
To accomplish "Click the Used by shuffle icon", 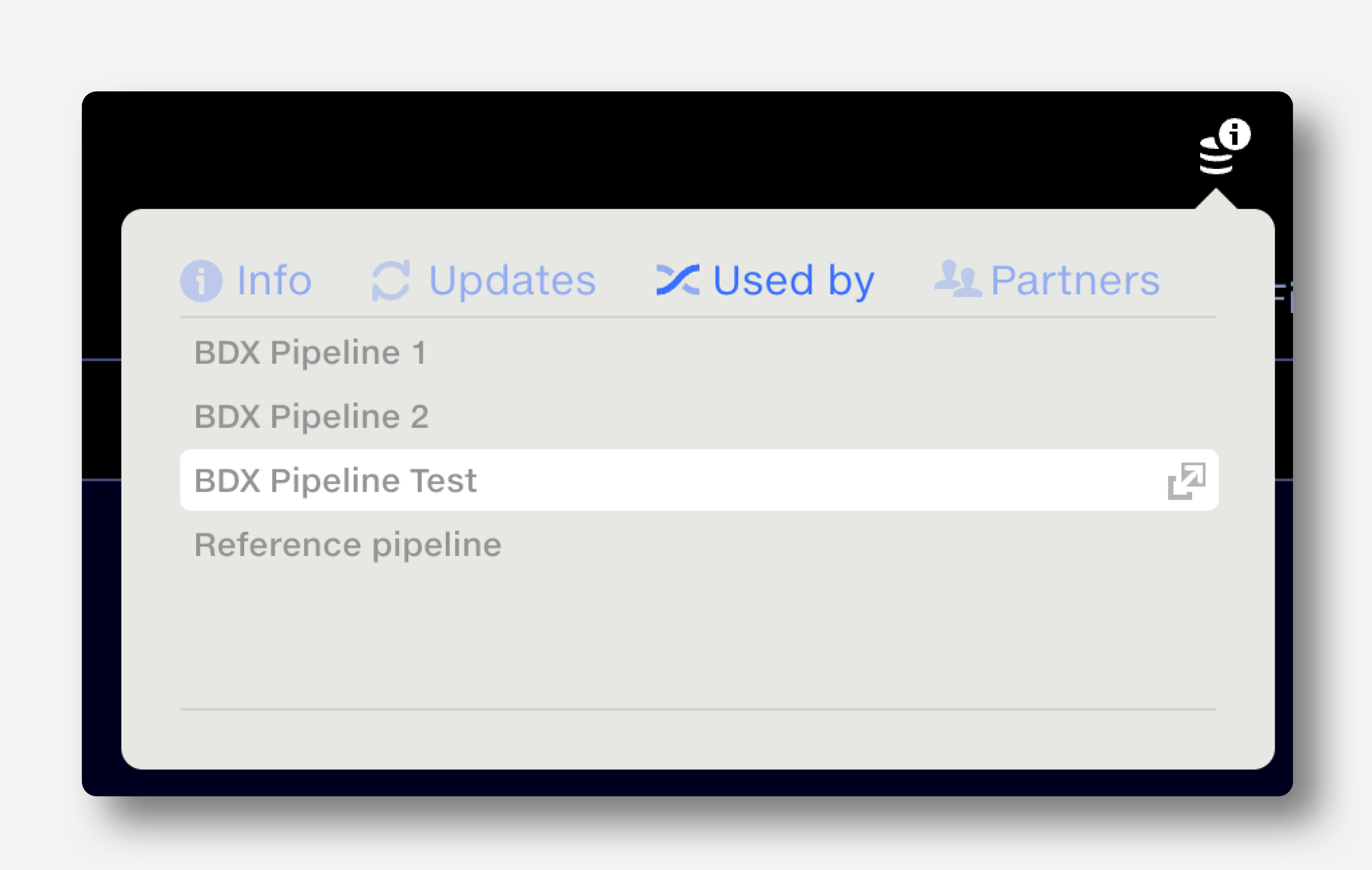I will tap(678, 280).
